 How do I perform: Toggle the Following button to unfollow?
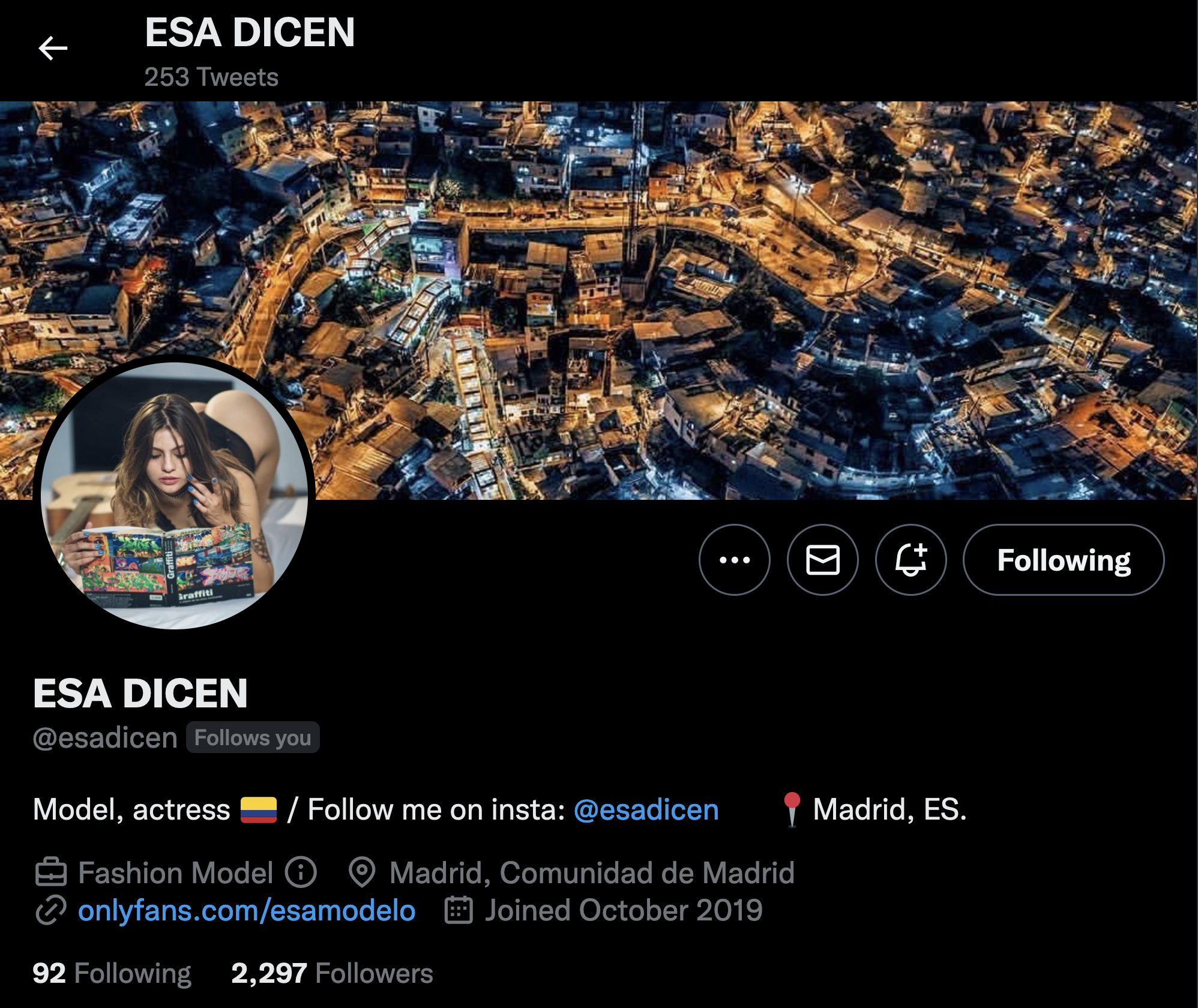1064,560
